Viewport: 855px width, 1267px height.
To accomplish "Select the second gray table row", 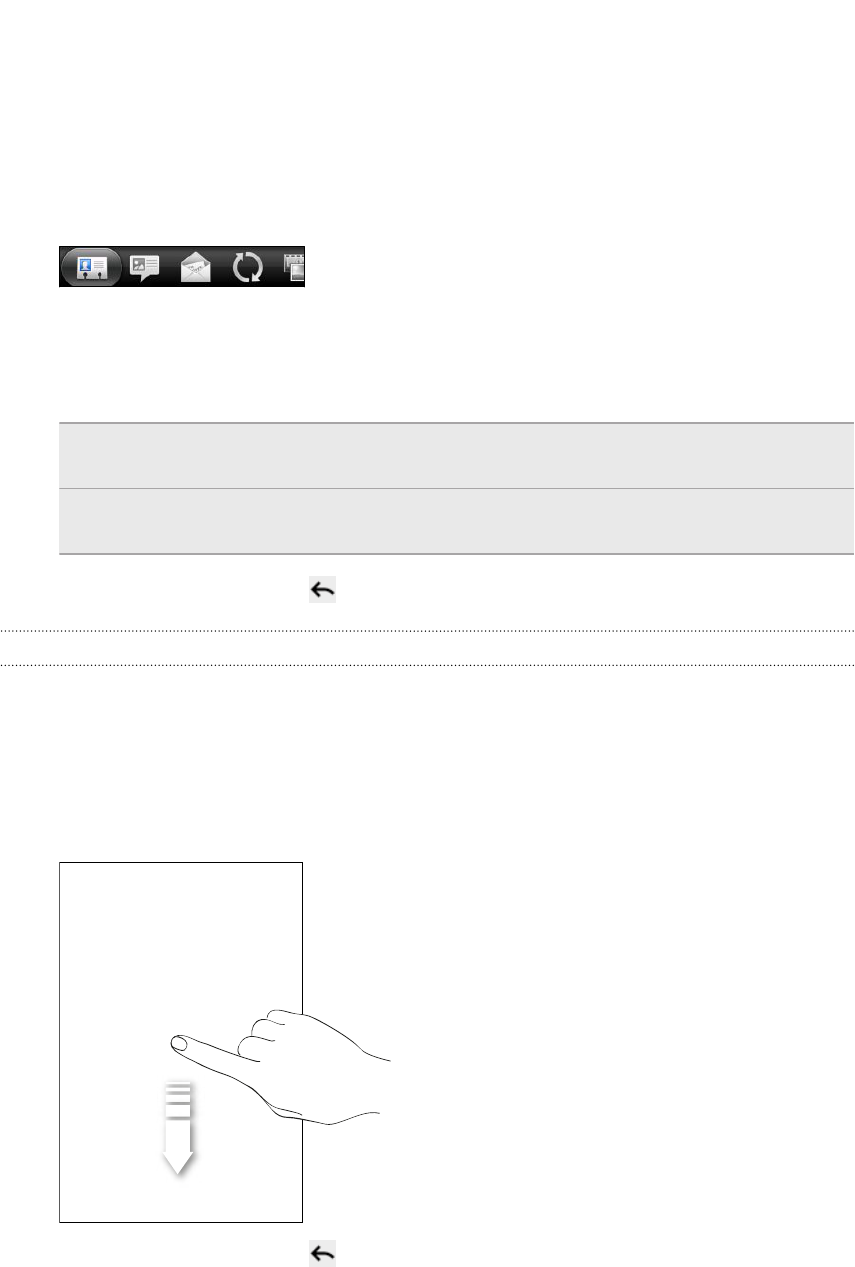I will pyautogui.click(x=456, y=521).
